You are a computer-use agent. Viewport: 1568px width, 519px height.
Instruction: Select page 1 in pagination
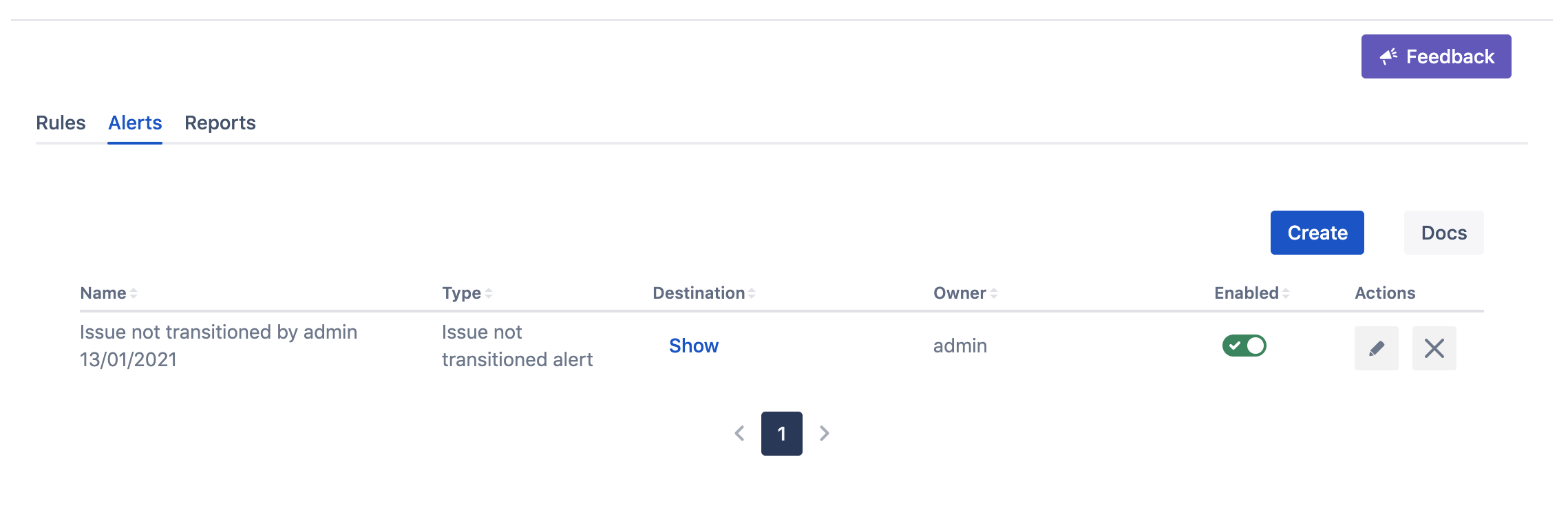point(781,434)
